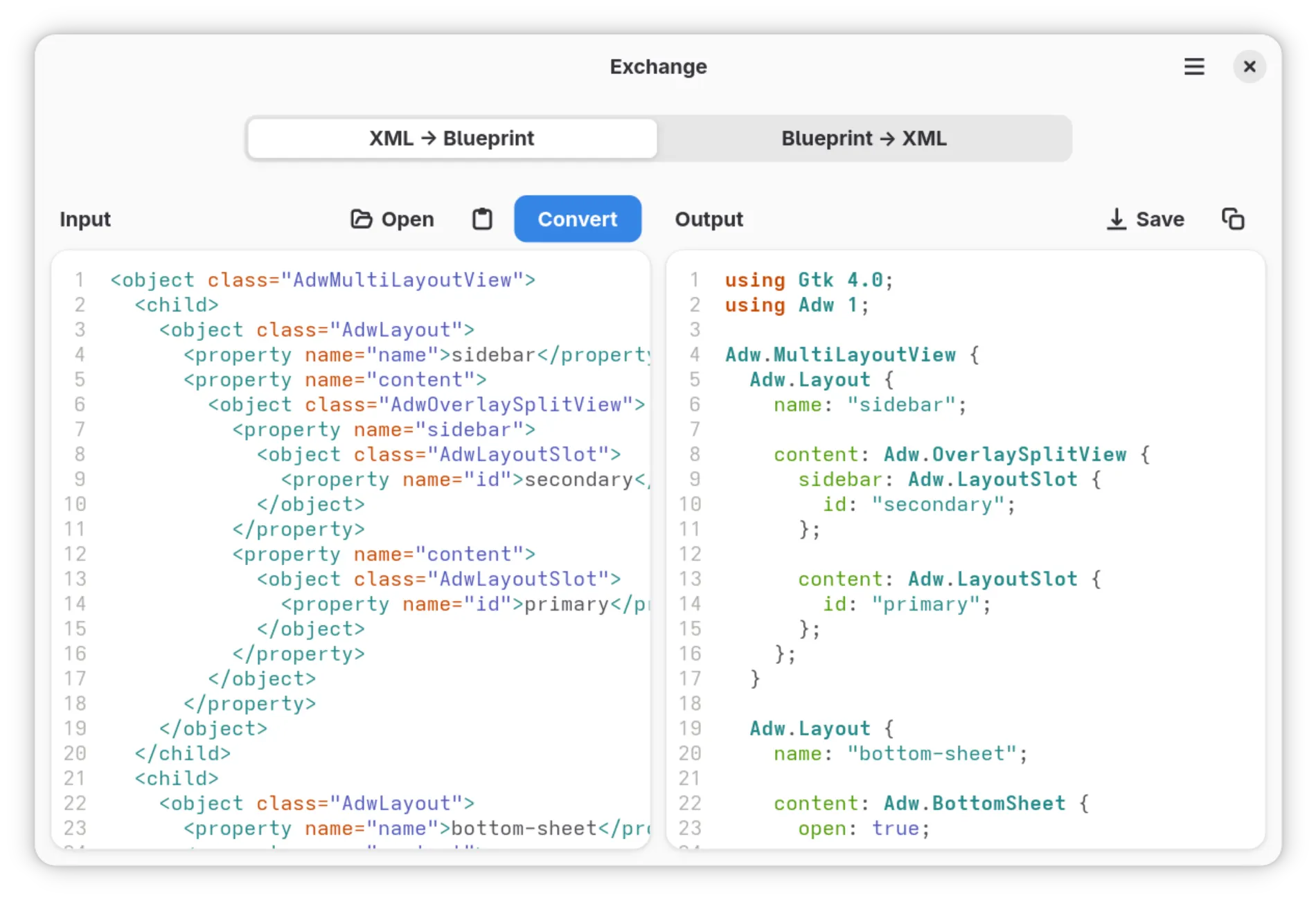1316x900 pixels.
Task: Click output line 'using Adw 1;'
Action: [x=797, y=305]
